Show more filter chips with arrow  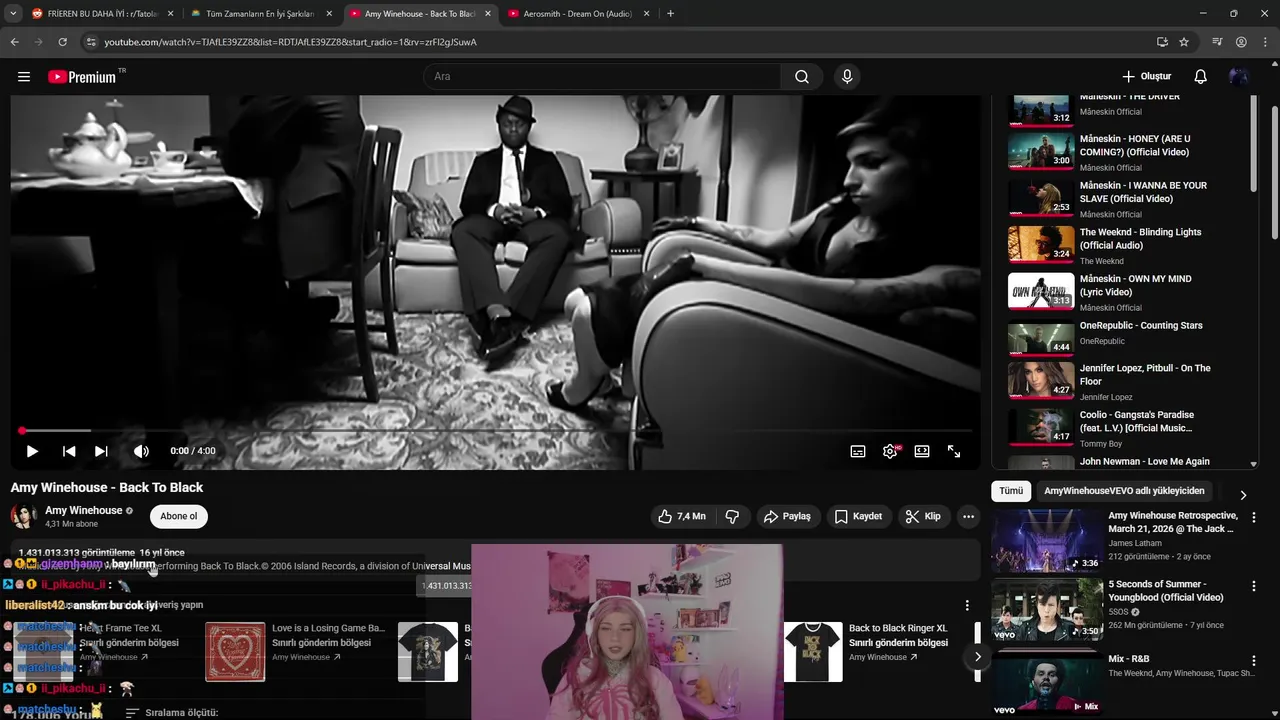(x=1243, y=495)
